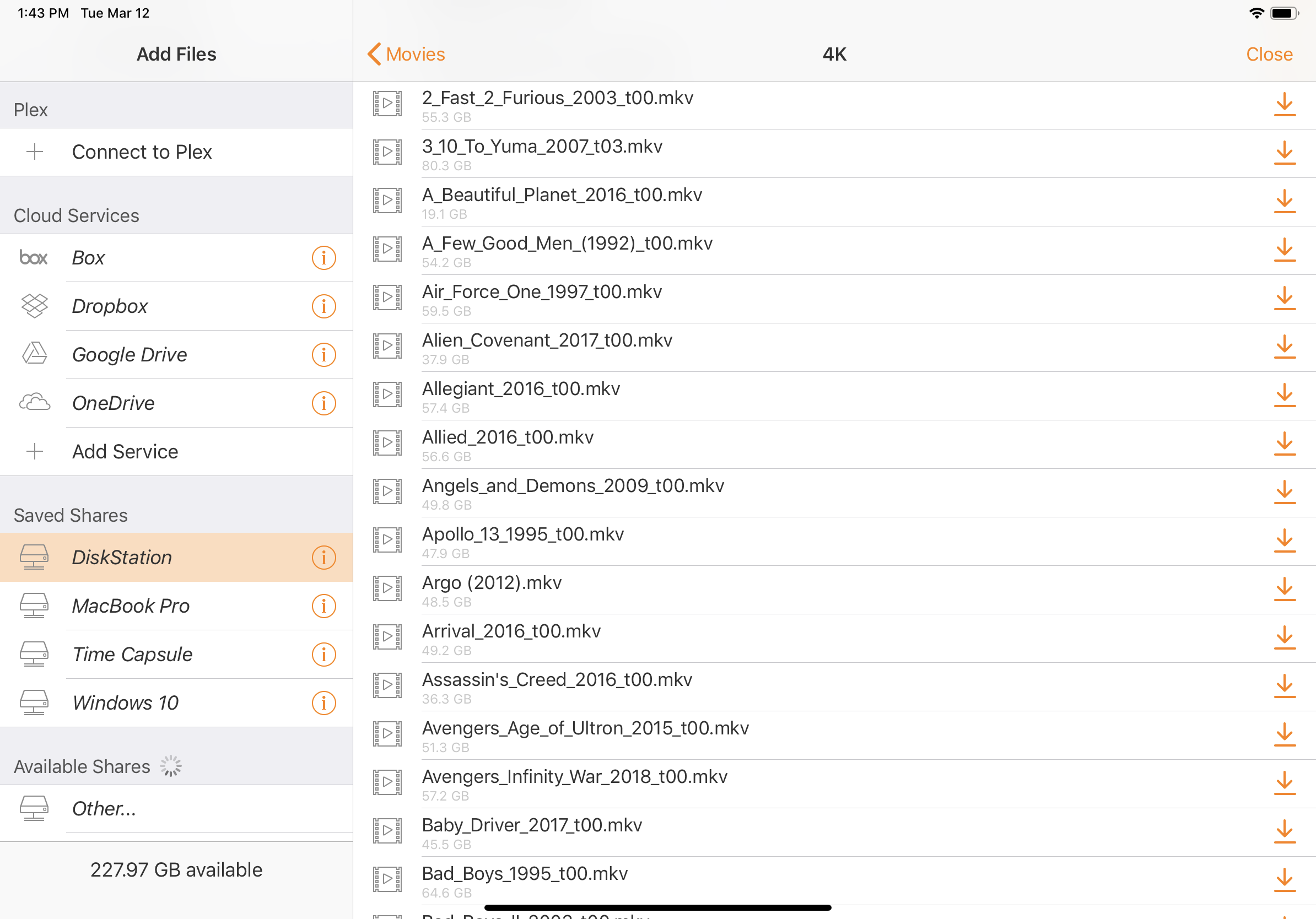The width and height of the screenshot is (1316, 919).
Task: Download 2_Fast_2_Furious_2003_t00.mkv file
Action: pos(1284,104)
